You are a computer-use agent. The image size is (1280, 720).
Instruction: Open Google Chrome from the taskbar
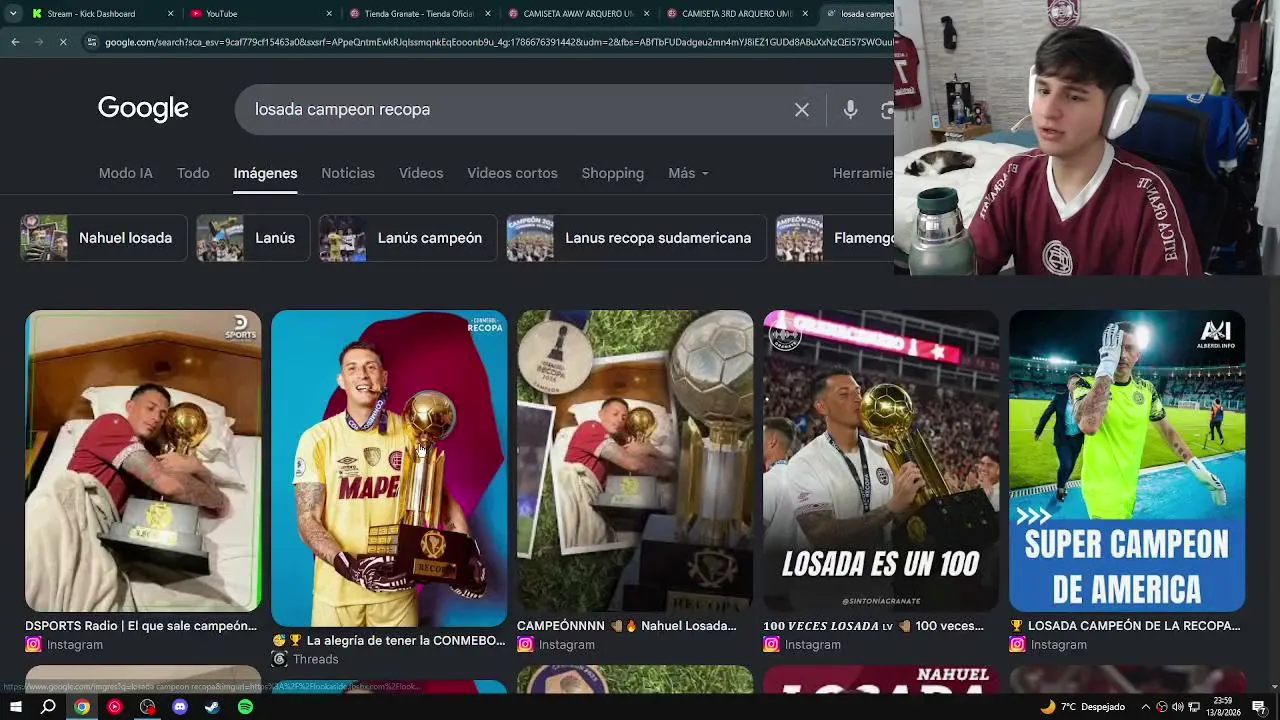(x=82, y=707)
